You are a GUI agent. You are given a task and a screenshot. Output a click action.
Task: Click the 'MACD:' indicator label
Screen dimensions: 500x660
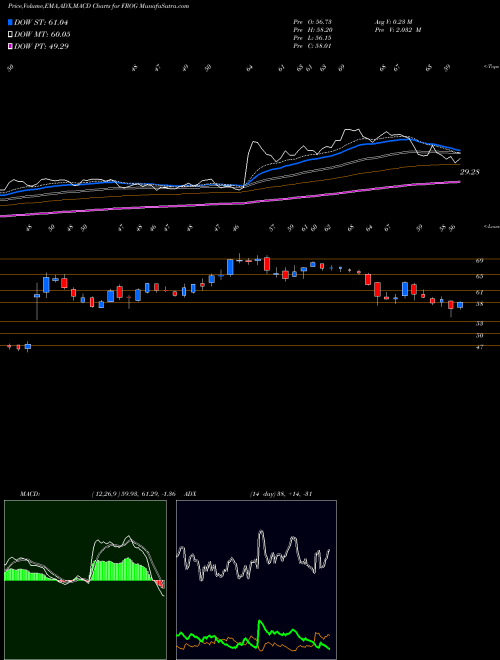coord(30,494)
